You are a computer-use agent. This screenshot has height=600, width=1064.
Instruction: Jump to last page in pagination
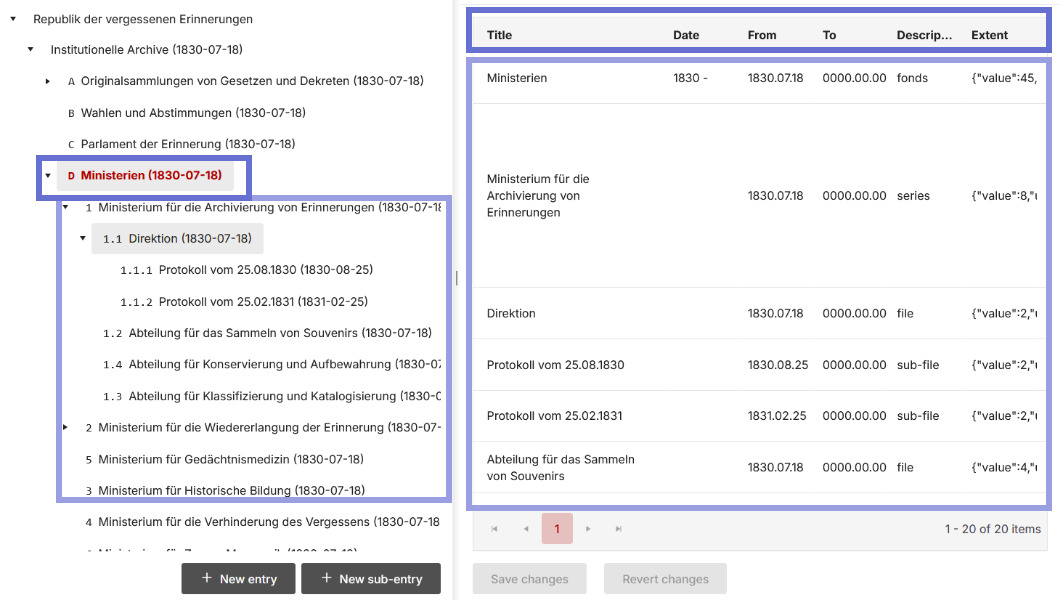[x=619, y=529]
